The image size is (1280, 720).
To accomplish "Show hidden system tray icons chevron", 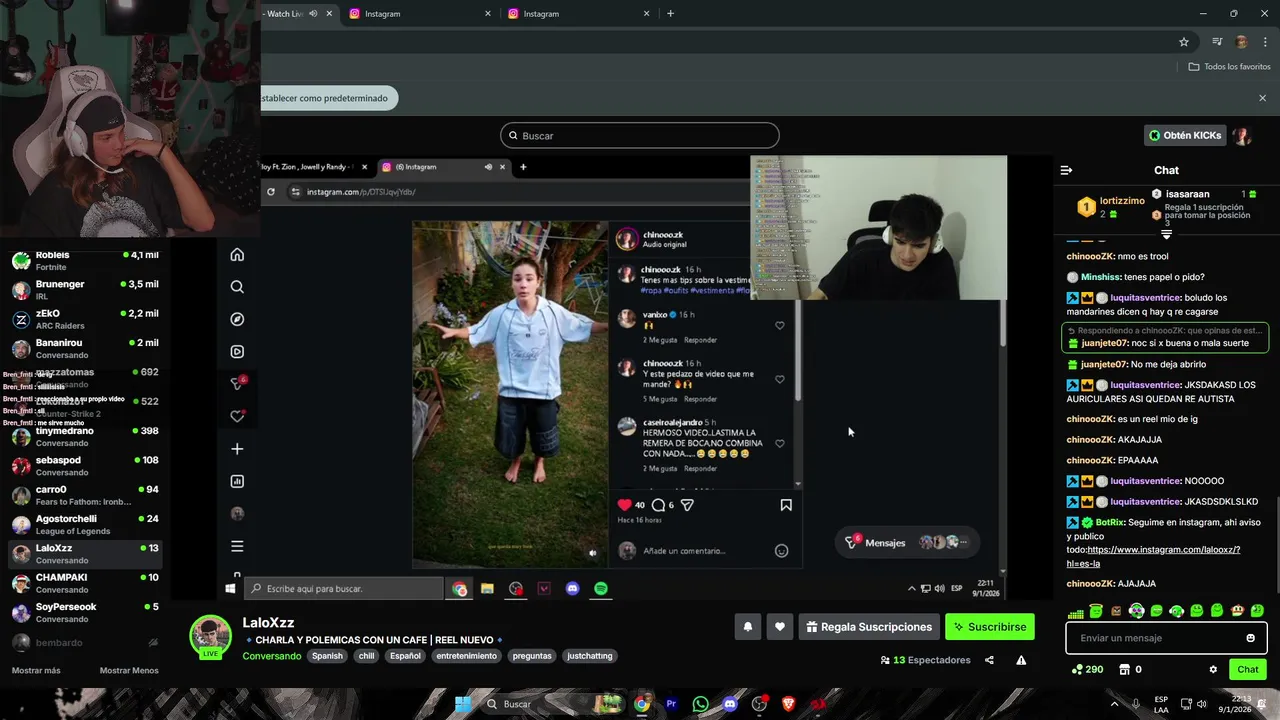I will (1114, 704).
